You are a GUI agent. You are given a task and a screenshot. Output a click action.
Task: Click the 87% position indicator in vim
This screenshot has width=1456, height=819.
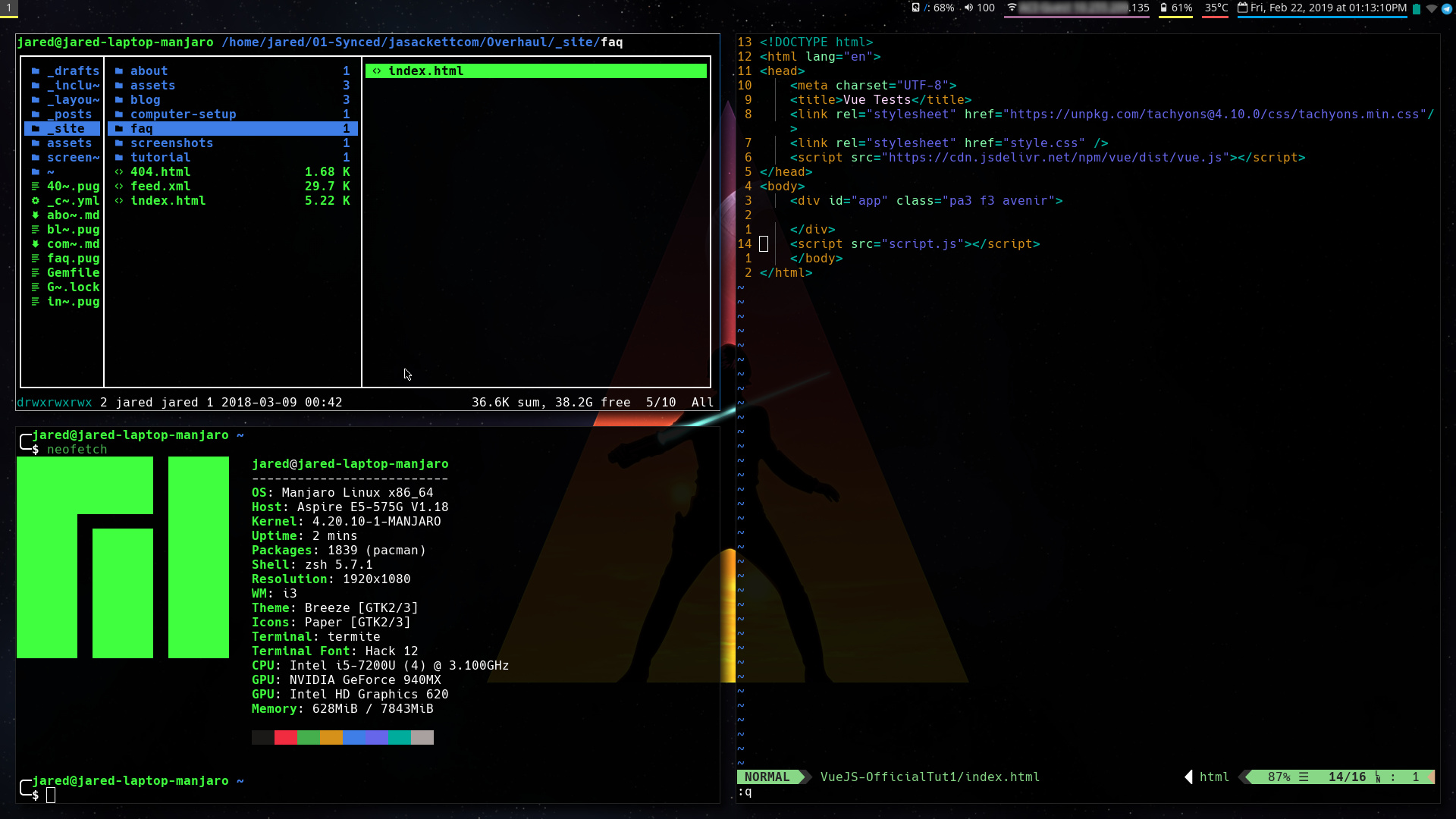pos(1279,777)
